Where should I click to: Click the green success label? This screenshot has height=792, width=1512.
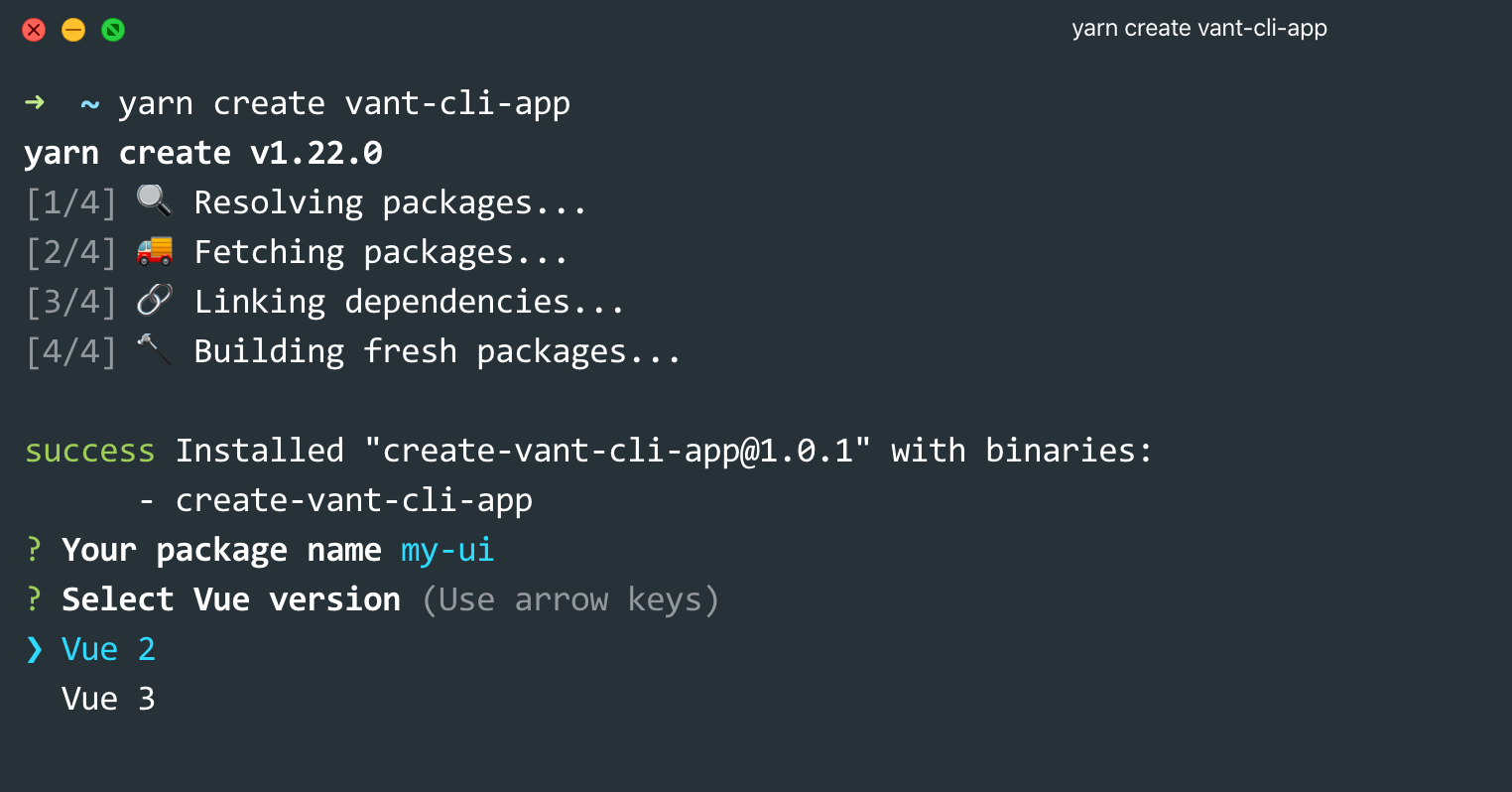click(89, 452)
